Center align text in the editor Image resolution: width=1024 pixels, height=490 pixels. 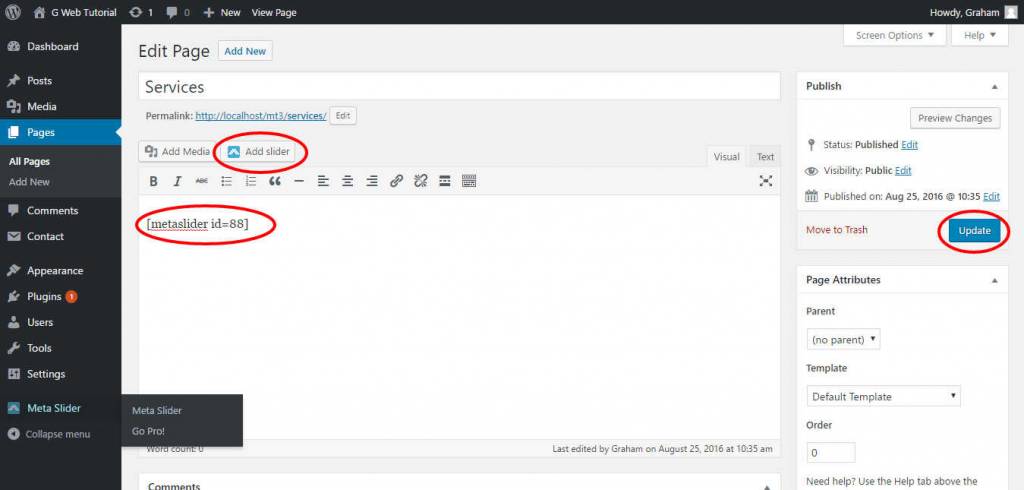347,181
